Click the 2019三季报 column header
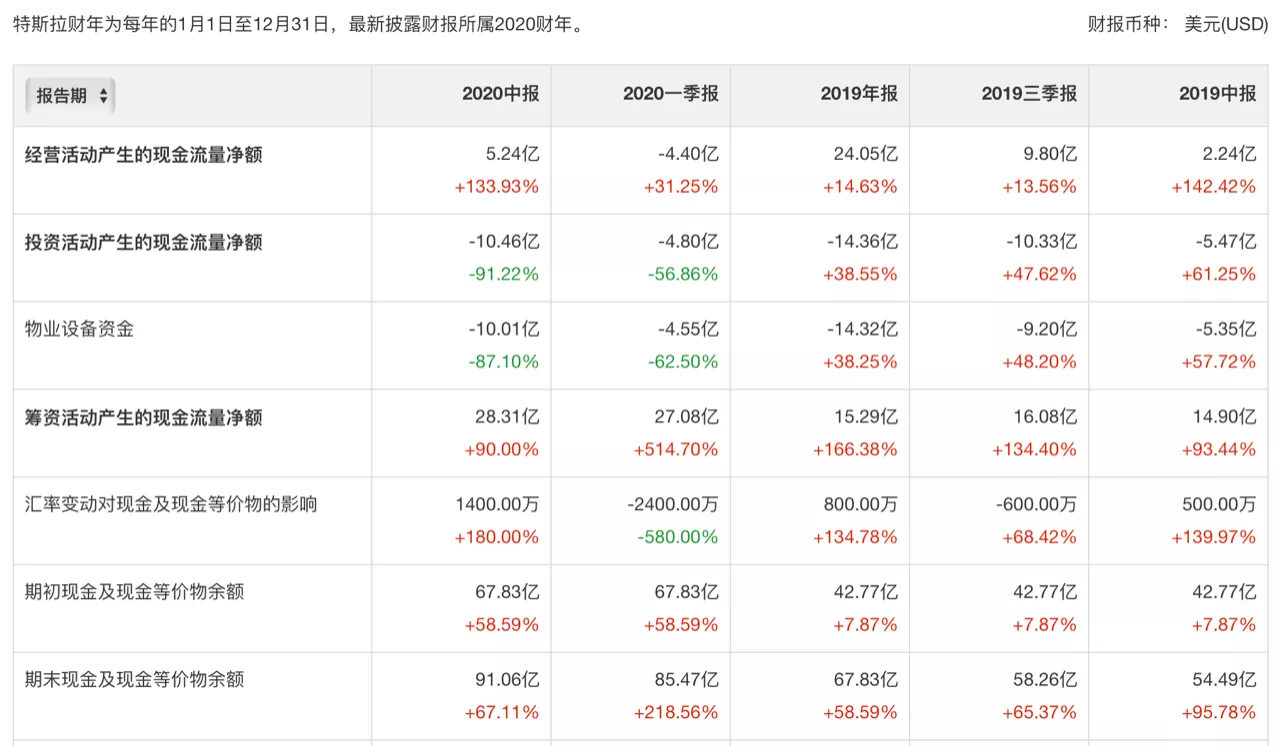 [x=1029, y=94]
